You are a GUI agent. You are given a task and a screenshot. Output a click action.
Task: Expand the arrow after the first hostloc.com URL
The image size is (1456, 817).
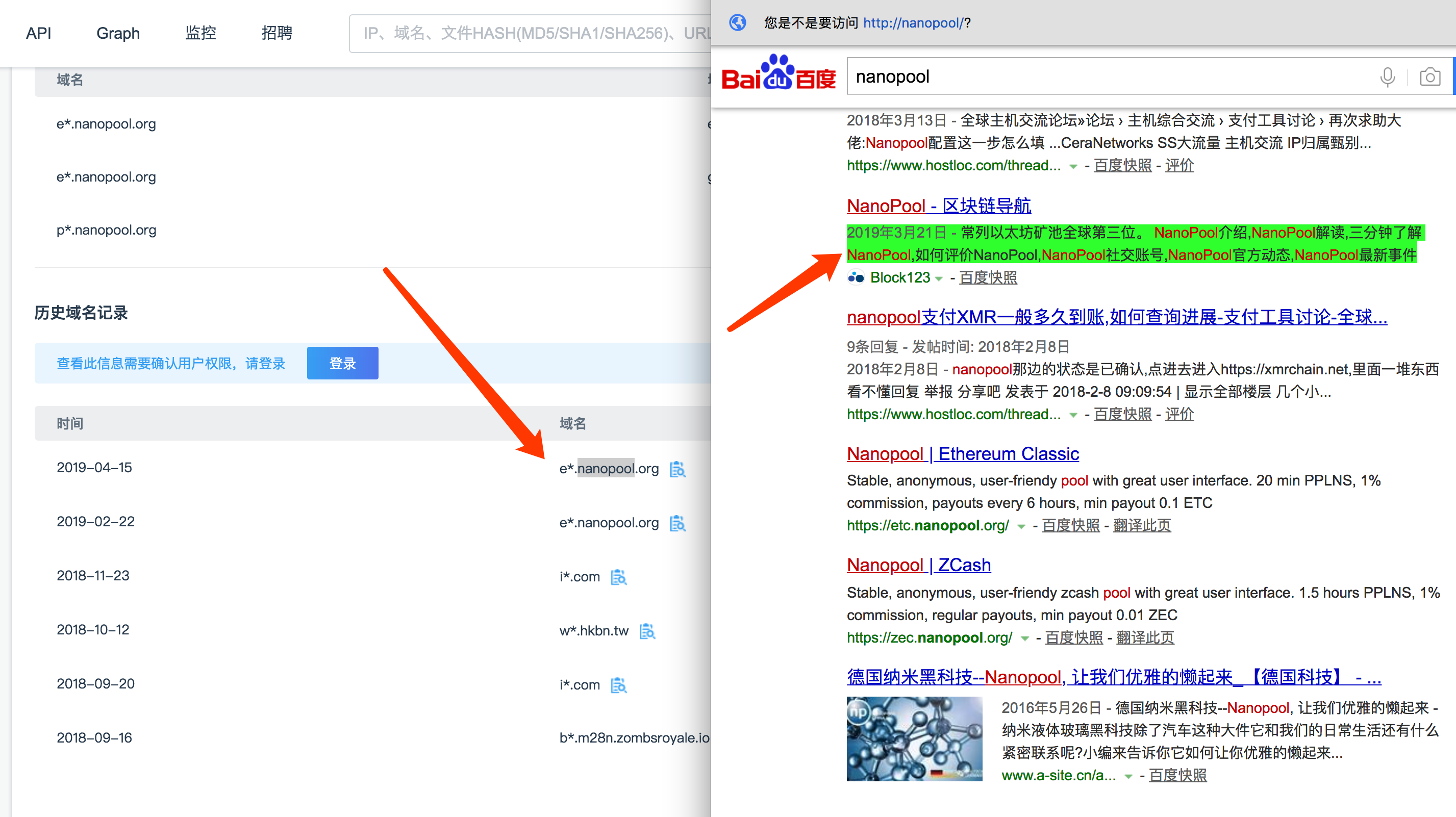[x=1073, y=167]
